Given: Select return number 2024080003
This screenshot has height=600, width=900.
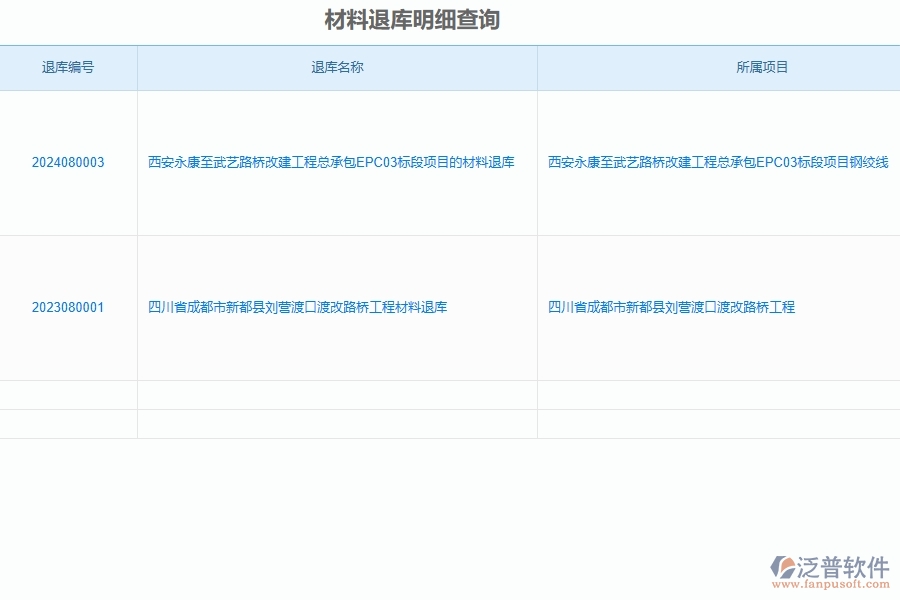Looking at the screenshot, I should click(67, 162).
